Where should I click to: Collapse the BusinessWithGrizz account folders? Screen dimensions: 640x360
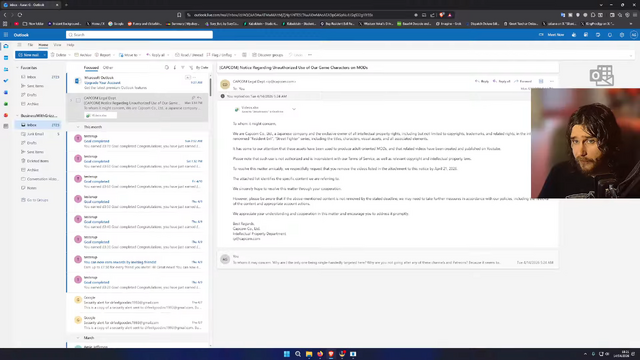pos(18,116)
